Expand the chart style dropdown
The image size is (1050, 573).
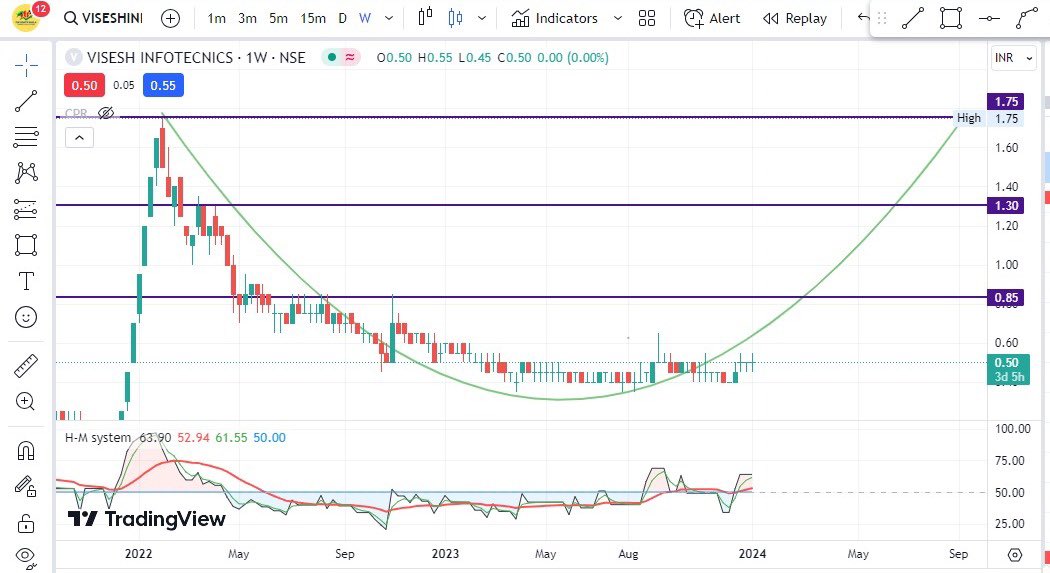coord(481,18)
